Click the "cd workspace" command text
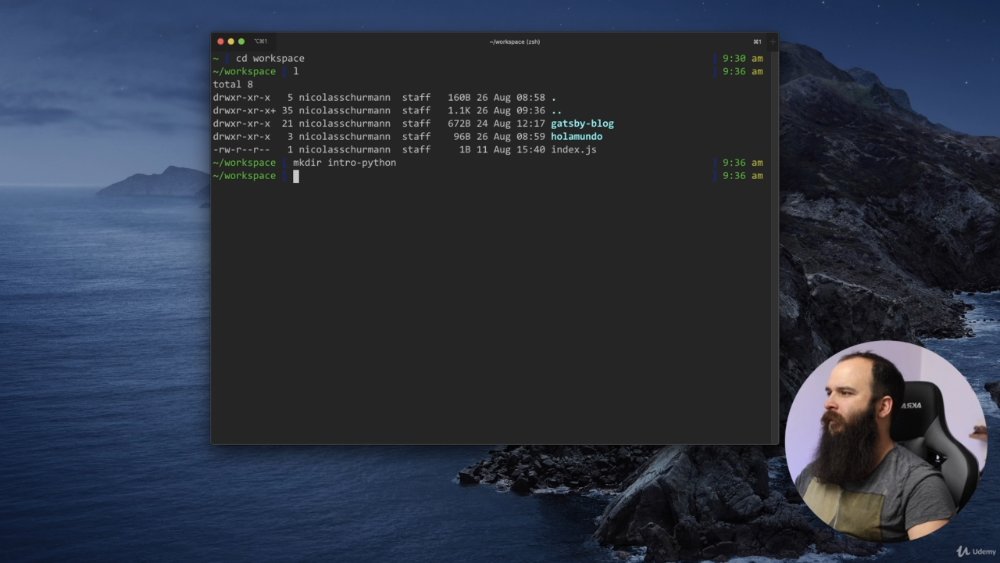 coord(270,59)
